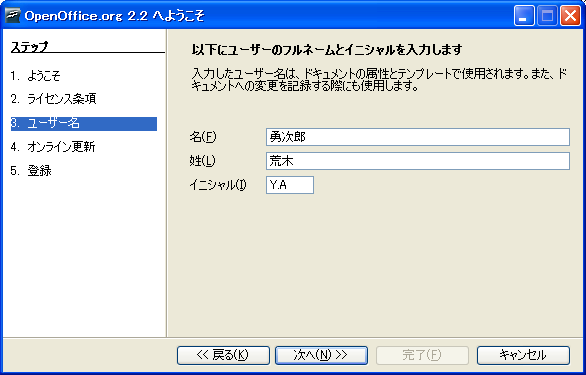Go to step 4 オンライン更新
586x375 pixels.
pos(53,147)
